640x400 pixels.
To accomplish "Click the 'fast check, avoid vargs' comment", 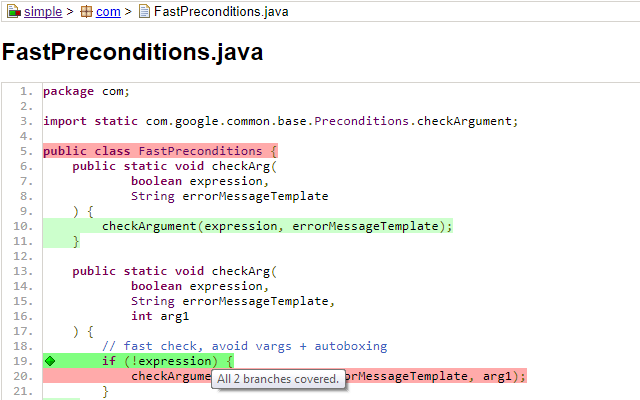I will pos(244,346).
